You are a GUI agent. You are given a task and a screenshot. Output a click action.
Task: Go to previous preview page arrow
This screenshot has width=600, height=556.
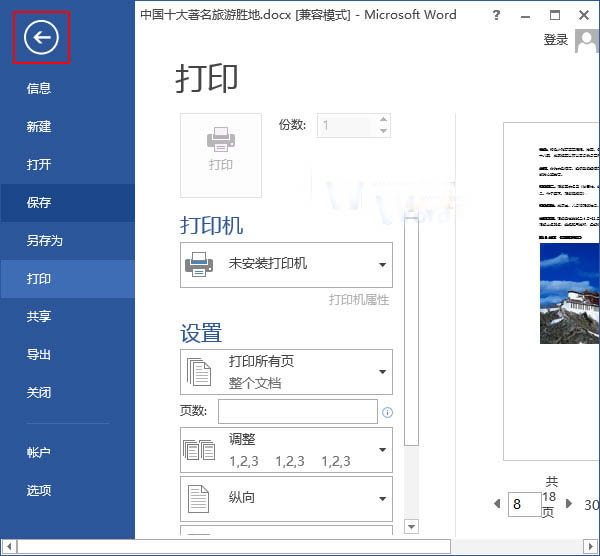(497, 504)
